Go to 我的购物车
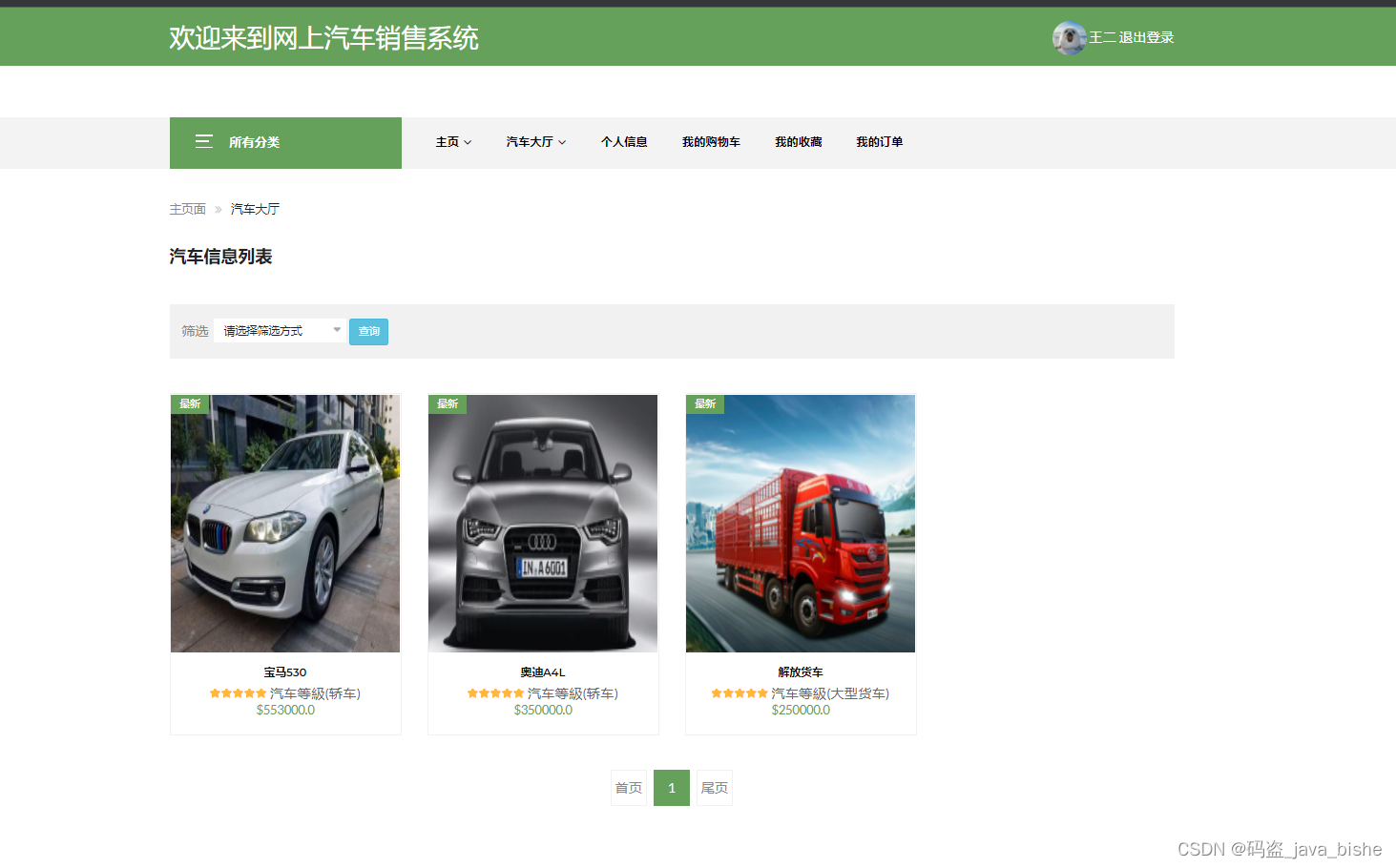The height and width of the screenshot is (868, 1396). 711,142
